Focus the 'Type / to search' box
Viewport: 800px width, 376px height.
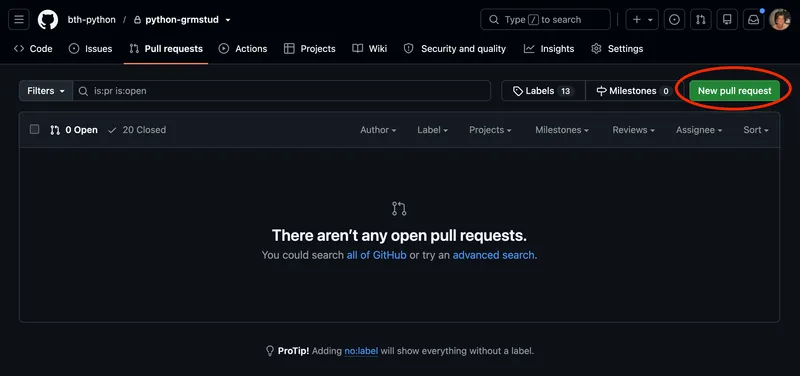[x=545, y=20]
